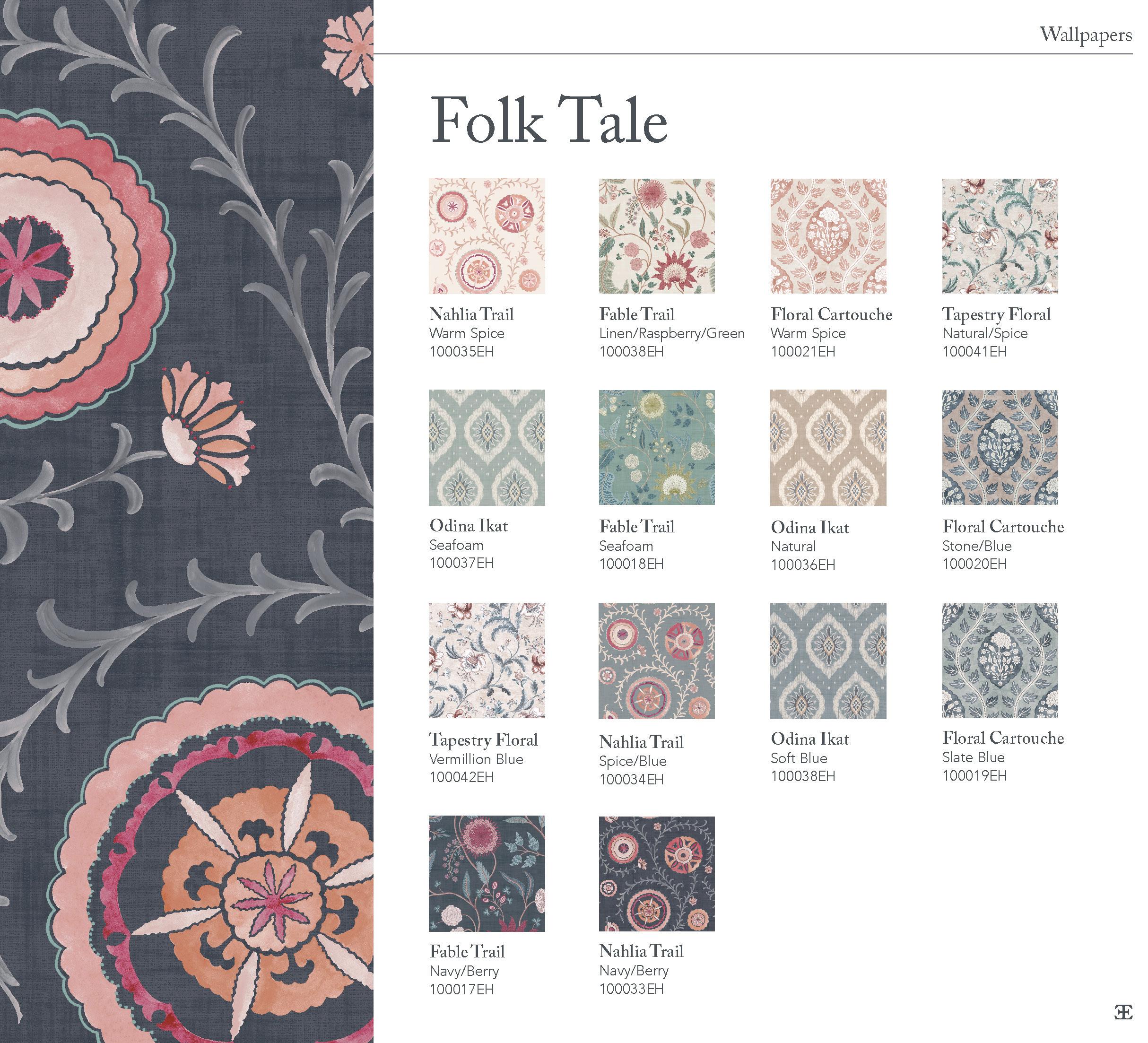Click the Nahlia Trail Warm Spice swatch
1148x1043 pixels.
pos(487,236)
